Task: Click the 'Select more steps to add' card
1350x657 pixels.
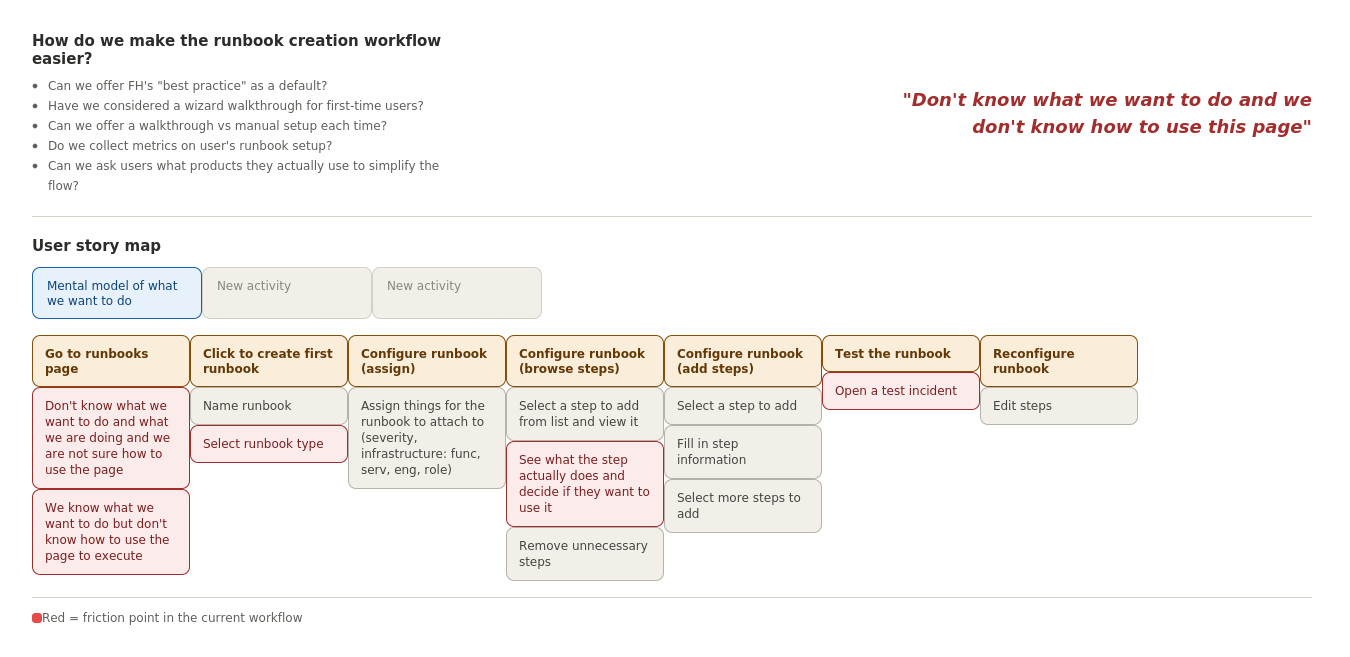Action: 743,506
